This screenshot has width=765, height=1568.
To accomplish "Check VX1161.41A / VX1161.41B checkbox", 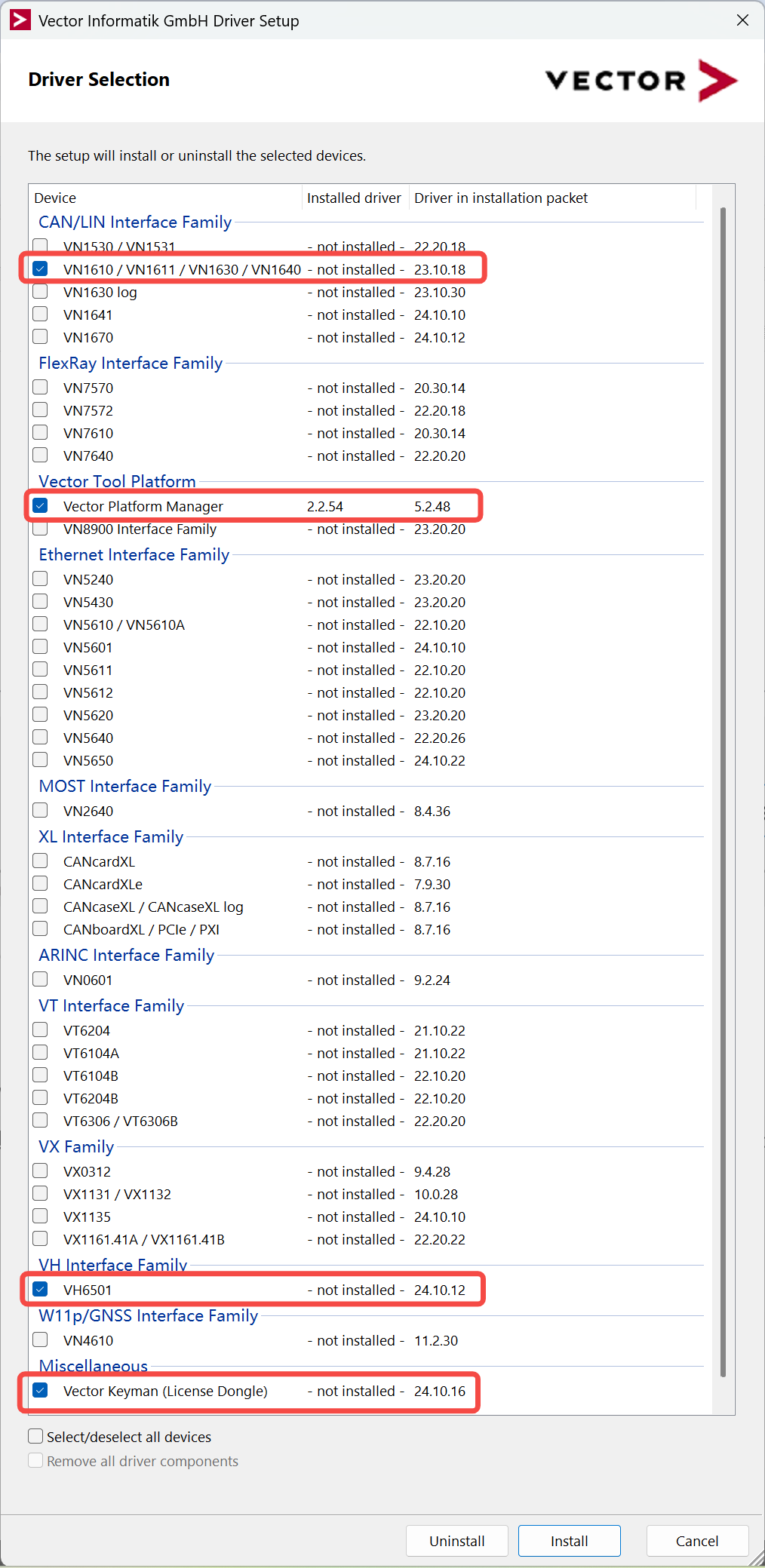I will (x=41, y=1238).
